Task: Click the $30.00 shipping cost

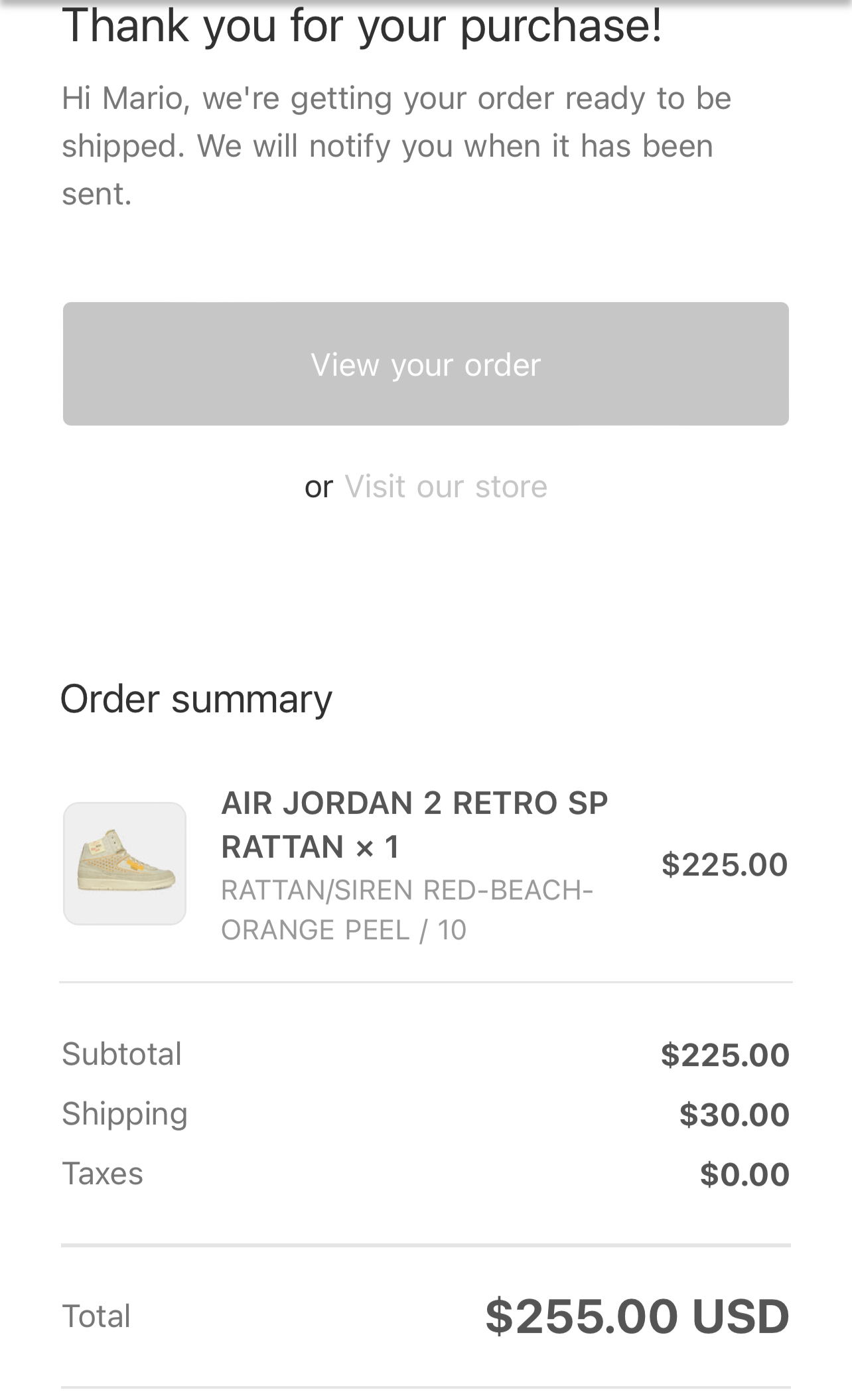Action: coord(734,1115)
